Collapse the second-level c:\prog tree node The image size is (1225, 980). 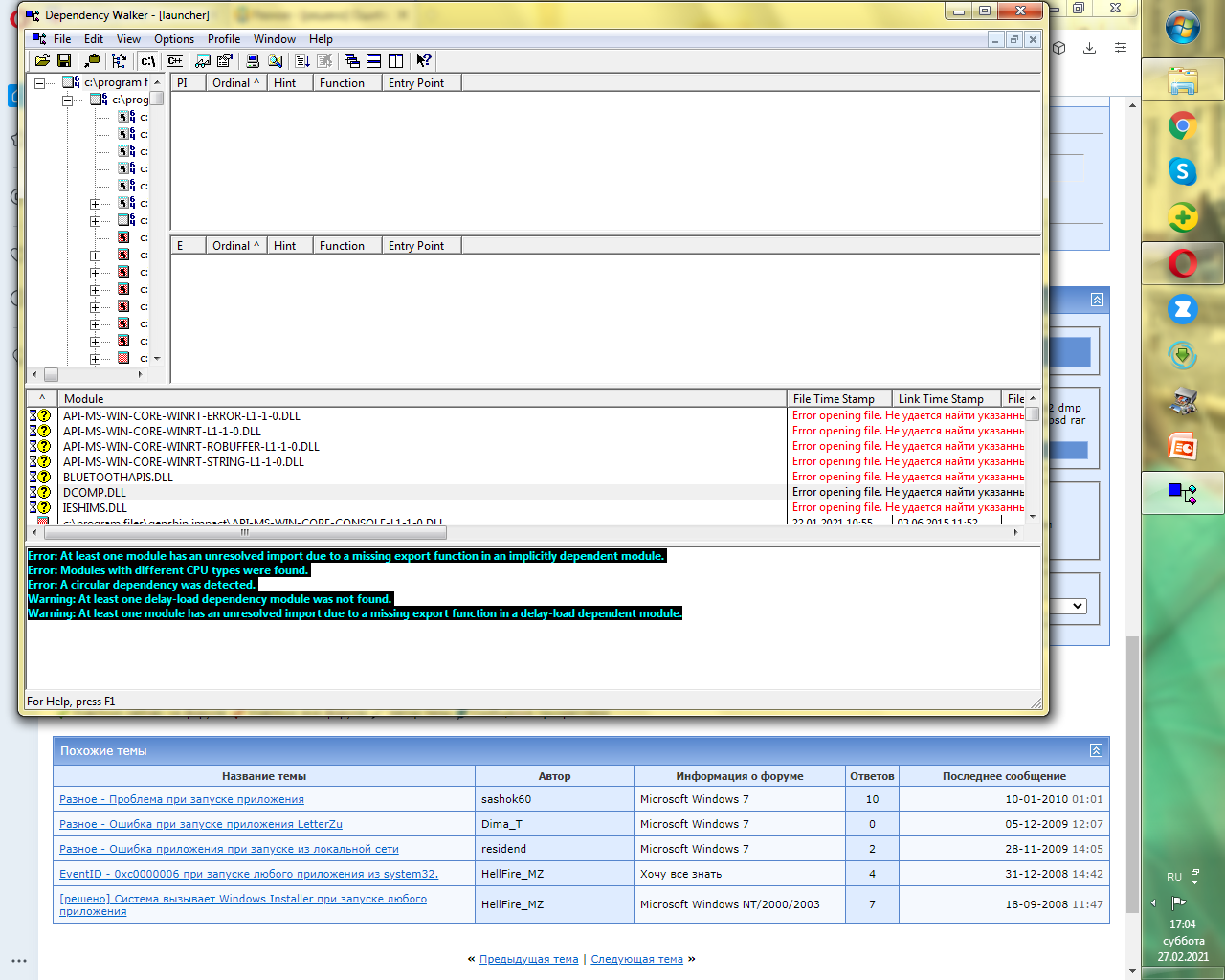coord(67,100)
